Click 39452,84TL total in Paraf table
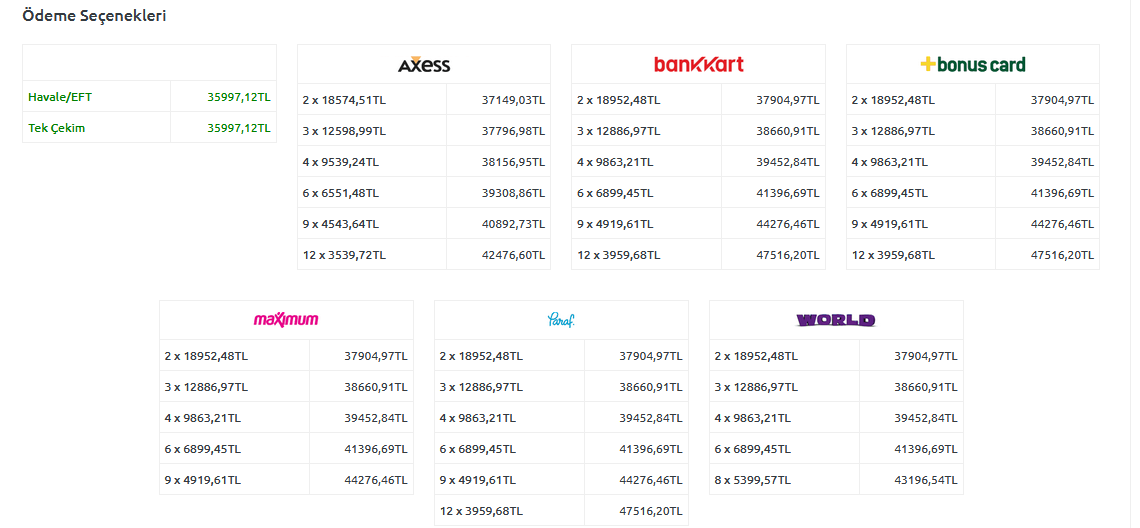 (651, 418)
